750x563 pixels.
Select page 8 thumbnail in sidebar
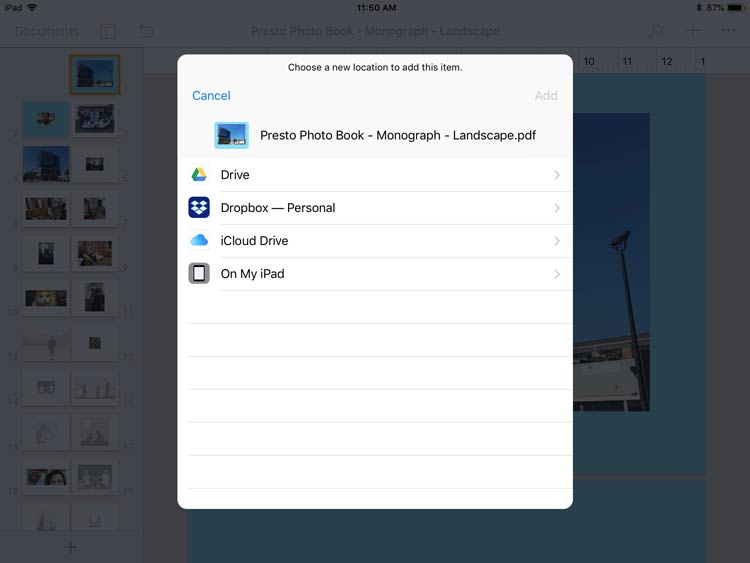(x=46, y=254)
